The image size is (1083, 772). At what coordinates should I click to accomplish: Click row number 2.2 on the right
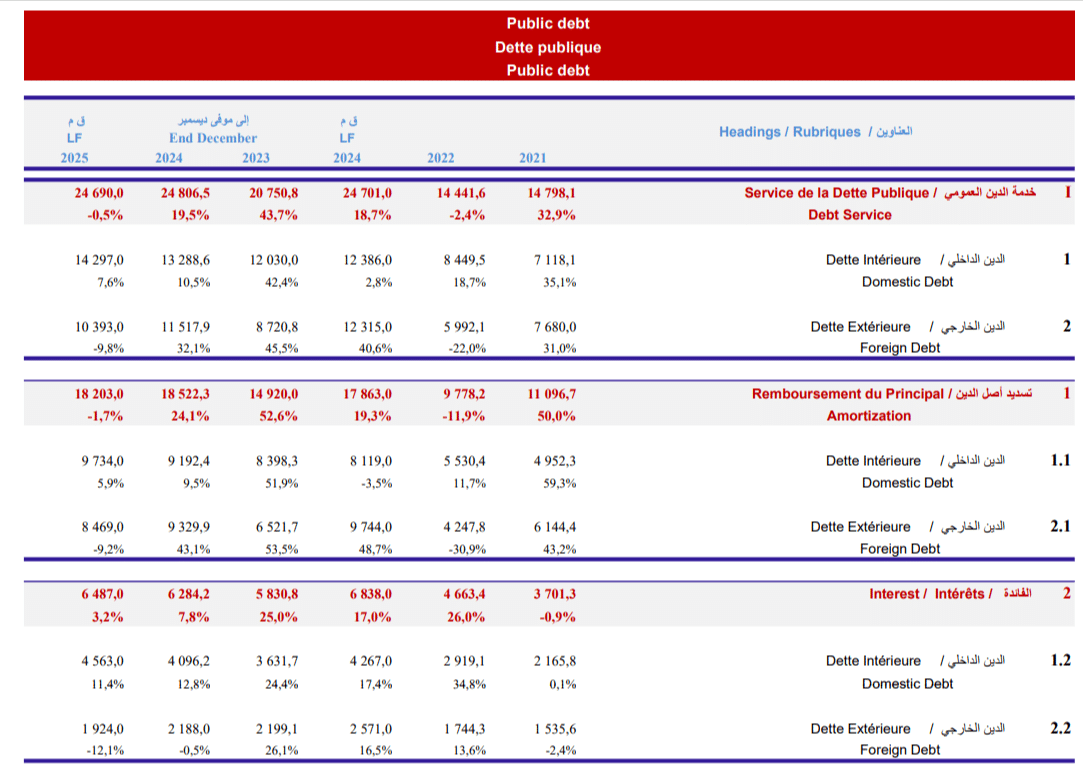click(x=1060, y=728)
